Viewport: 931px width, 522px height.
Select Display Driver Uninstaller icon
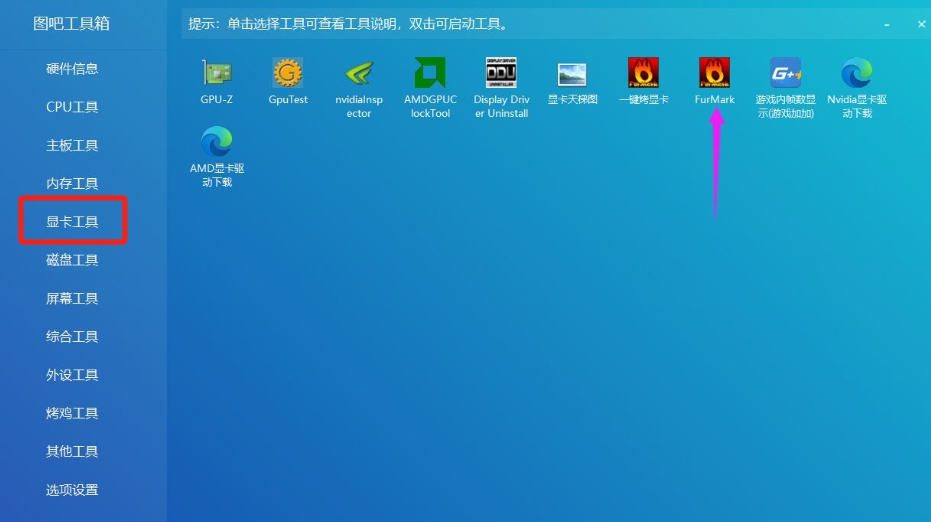tap(501, 74)
